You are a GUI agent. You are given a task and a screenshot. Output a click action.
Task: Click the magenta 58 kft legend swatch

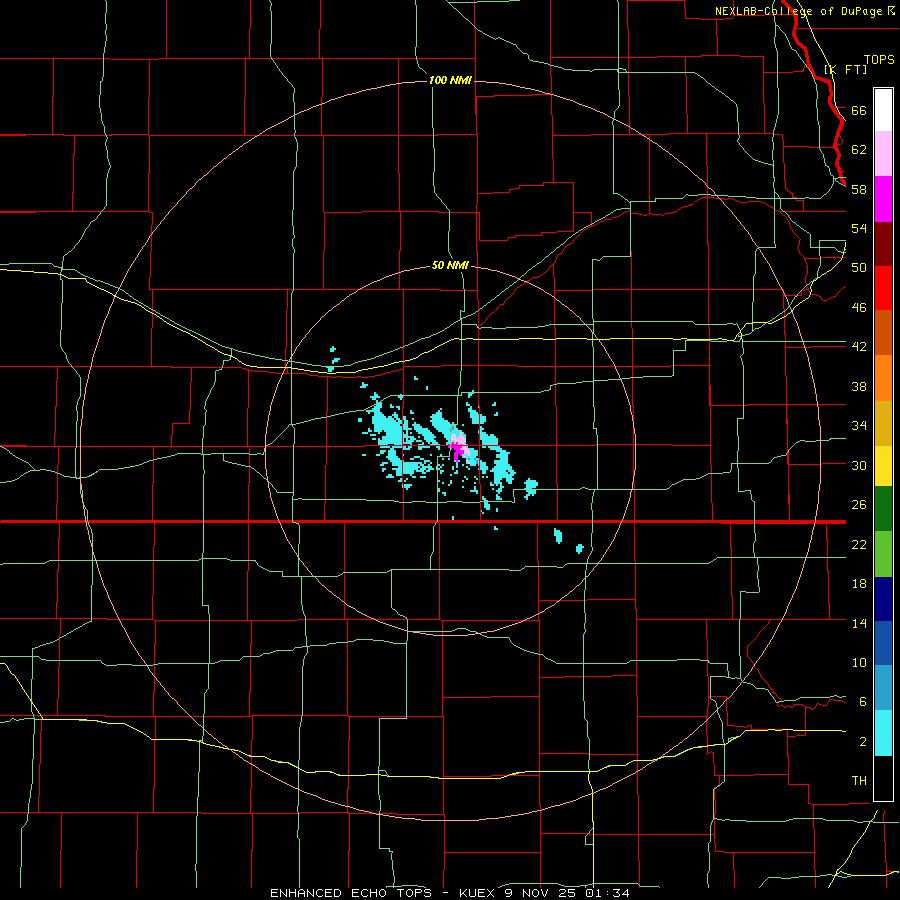pos(883,199)
